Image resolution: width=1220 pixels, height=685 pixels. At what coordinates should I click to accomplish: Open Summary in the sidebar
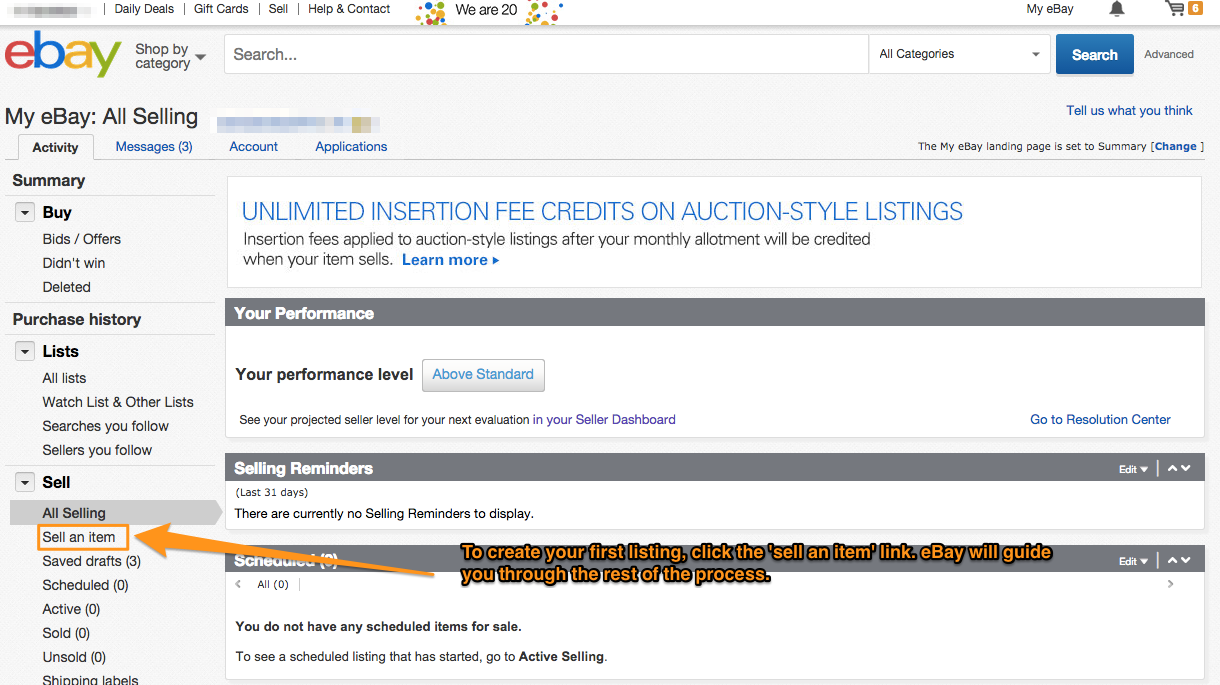point(49,181)
